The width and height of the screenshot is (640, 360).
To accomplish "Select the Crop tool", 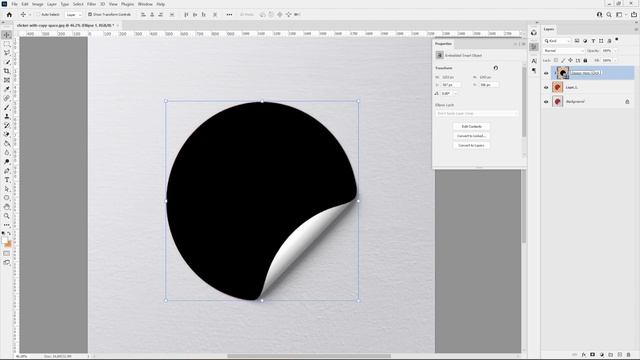I will coord(7,71).
